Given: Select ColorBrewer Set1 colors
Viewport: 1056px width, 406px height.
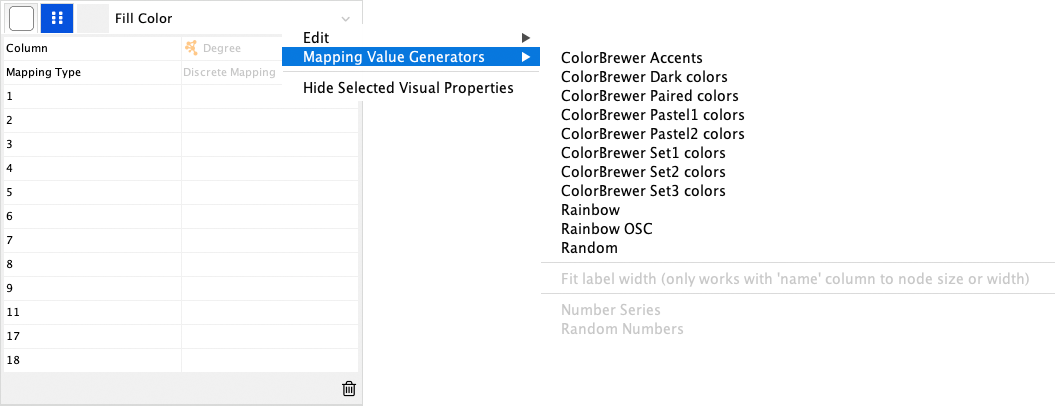Looking at the screenshot, I should click(643, 153).
